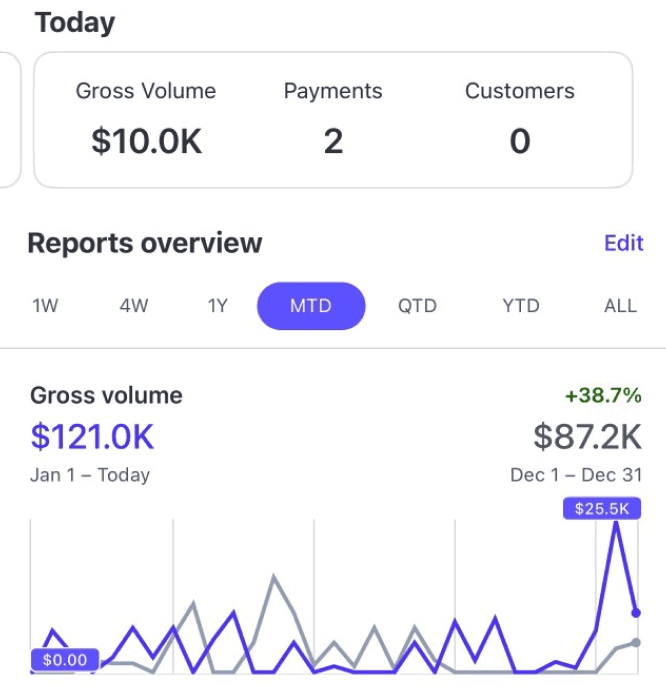Tap the Customers label in Today card
This screenshot has height=700, width=666.
point(520,91)
